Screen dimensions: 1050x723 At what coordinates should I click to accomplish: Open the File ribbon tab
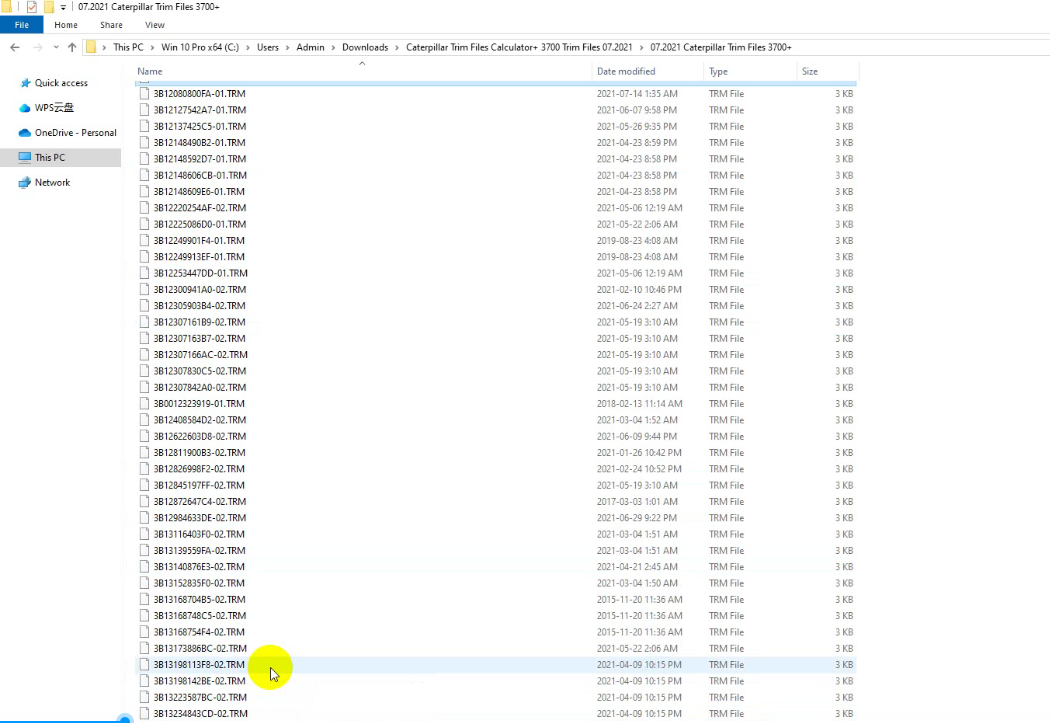tap(21, 25)
